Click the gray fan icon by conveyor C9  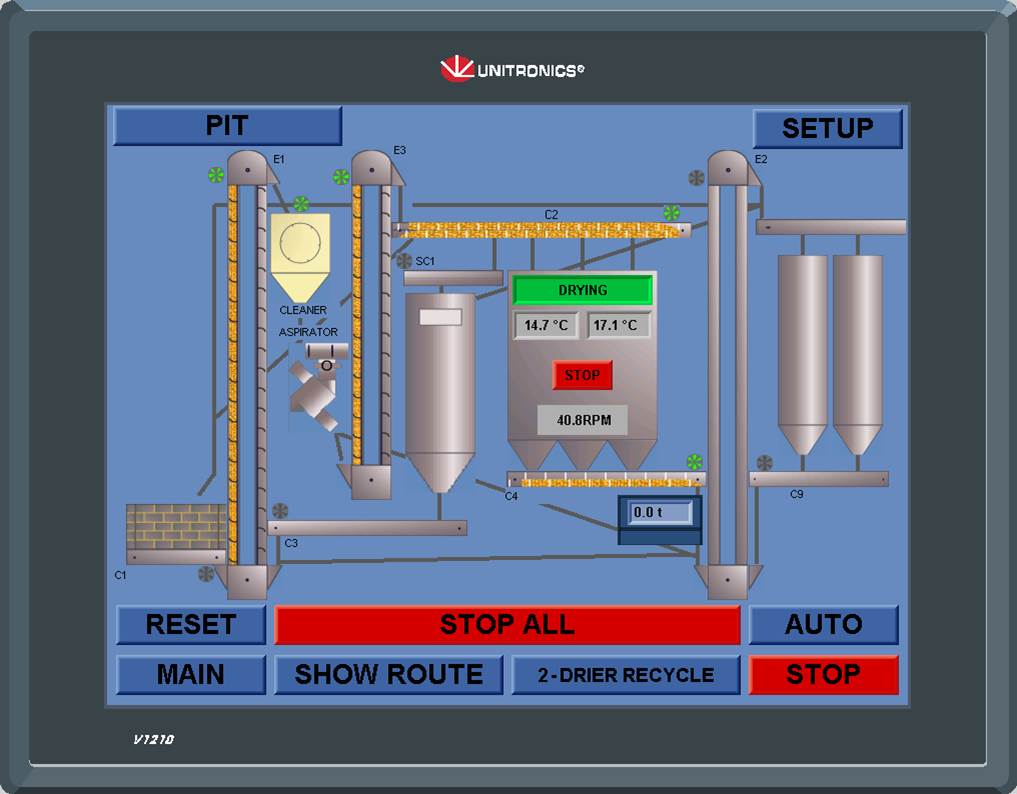765,463
